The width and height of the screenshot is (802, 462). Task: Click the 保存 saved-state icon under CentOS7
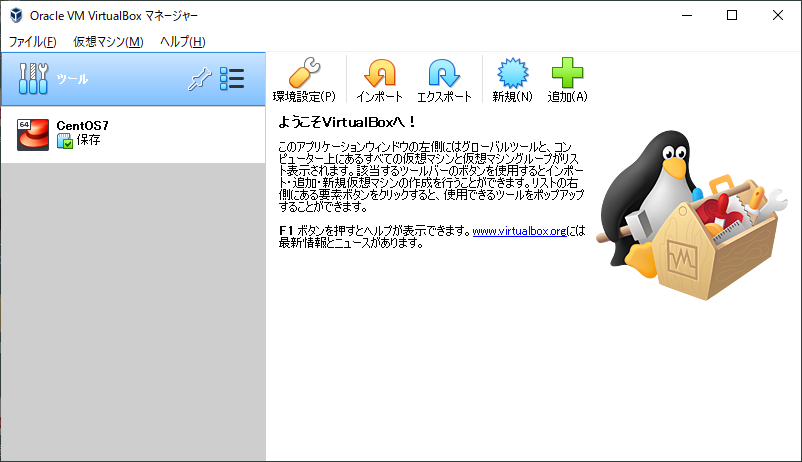click(x=65, y=141)
